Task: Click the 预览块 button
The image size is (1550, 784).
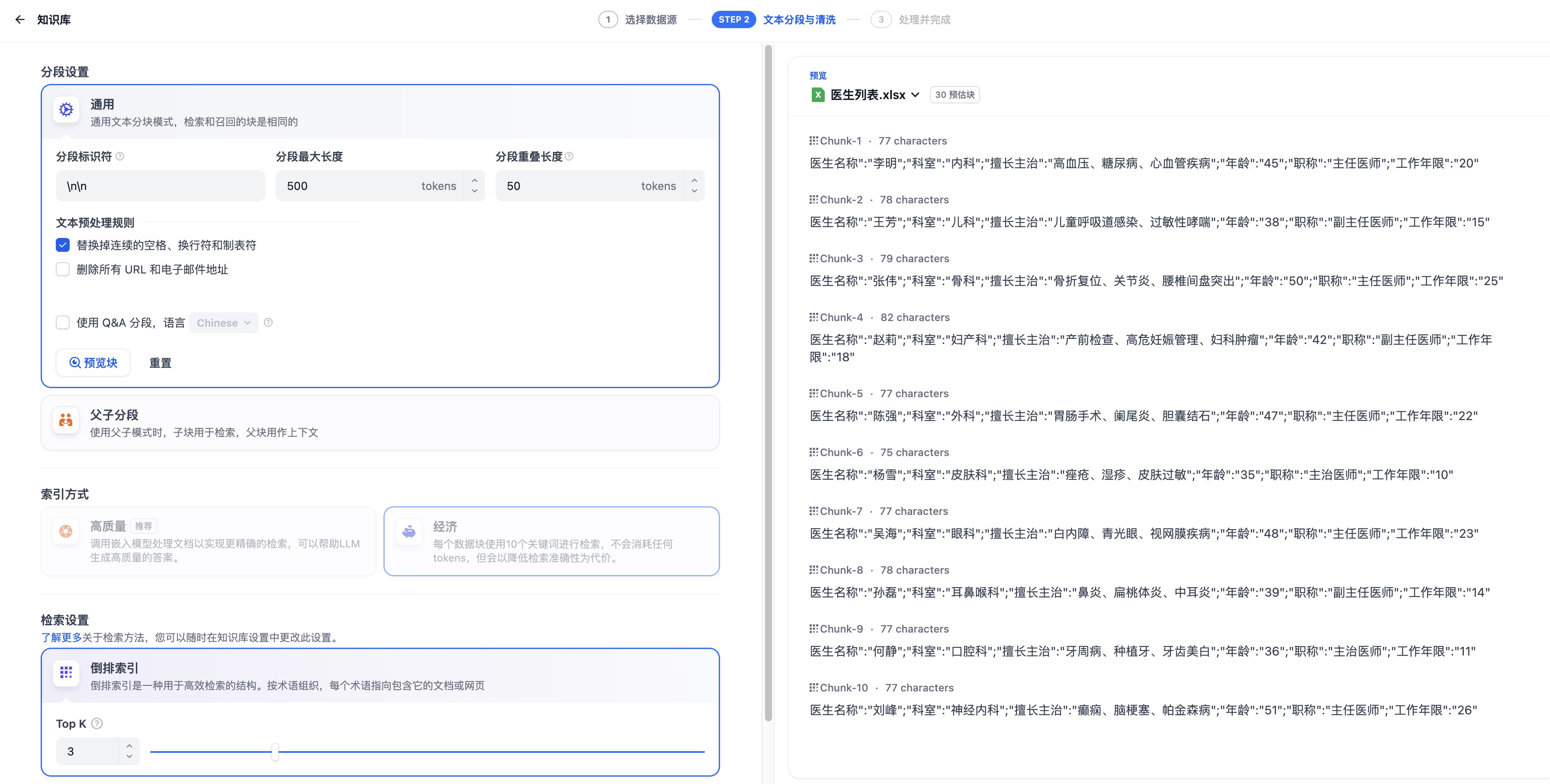Action: pyautogui.click(x=93, y=362)
